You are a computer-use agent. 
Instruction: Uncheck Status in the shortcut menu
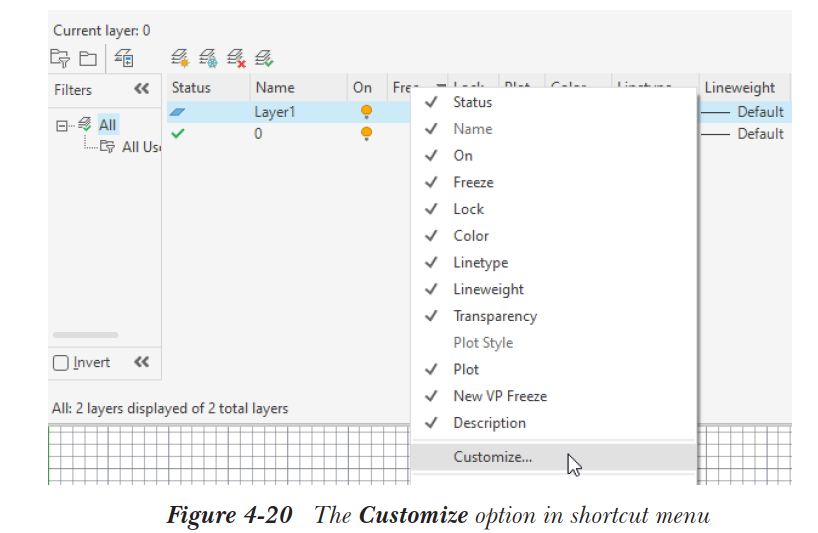click(554, 102)
